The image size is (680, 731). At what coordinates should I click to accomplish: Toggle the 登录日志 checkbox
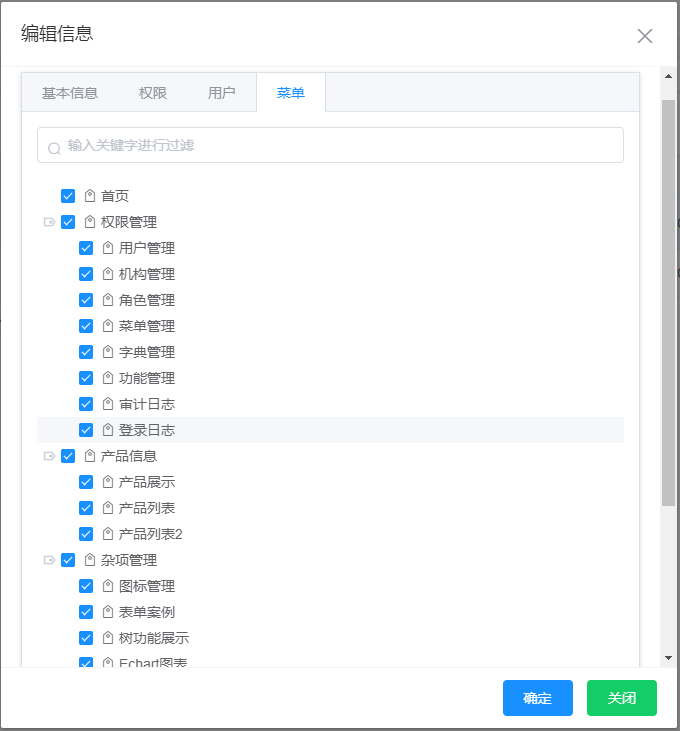[86, 430]
